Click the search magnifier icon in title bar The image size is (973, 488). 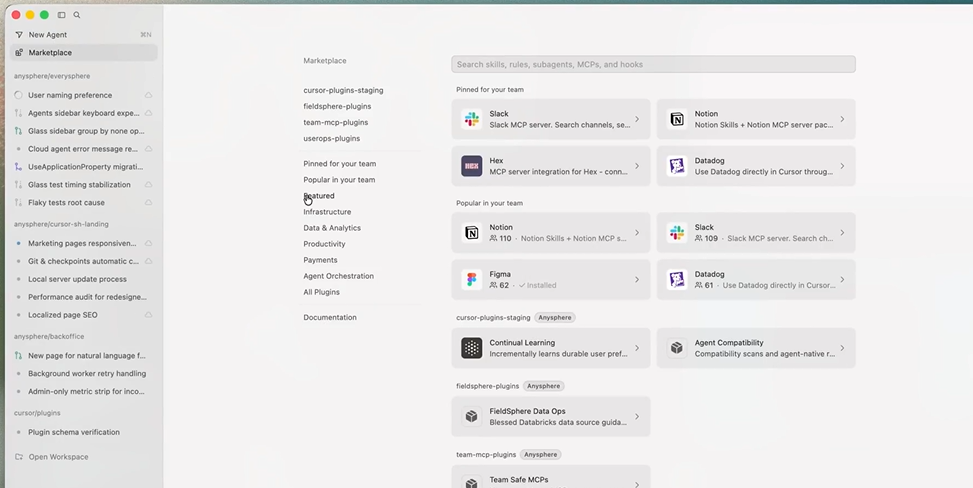77,15
